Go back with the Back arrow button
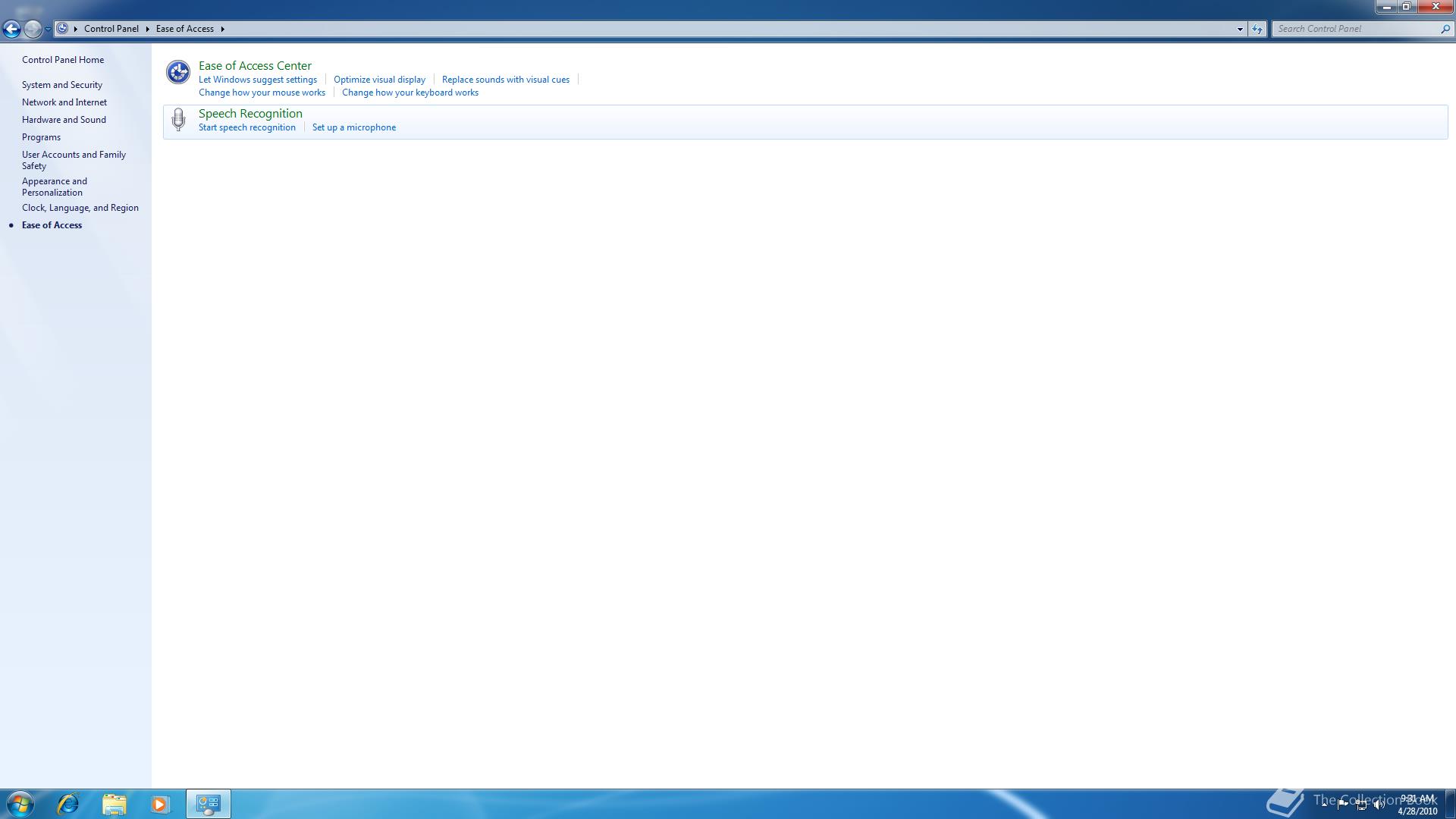The height and width of the screenshot is (819, 1456). 11,29
